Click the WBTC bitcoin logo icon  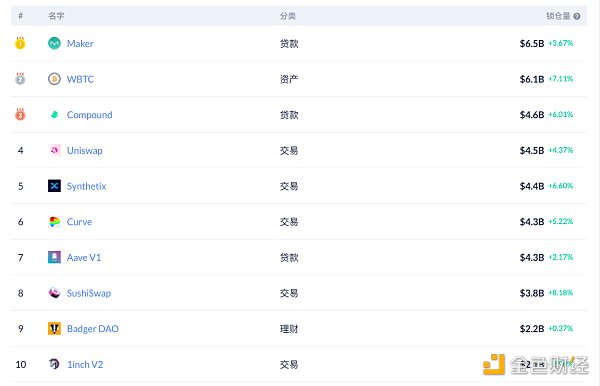(54, 79)
